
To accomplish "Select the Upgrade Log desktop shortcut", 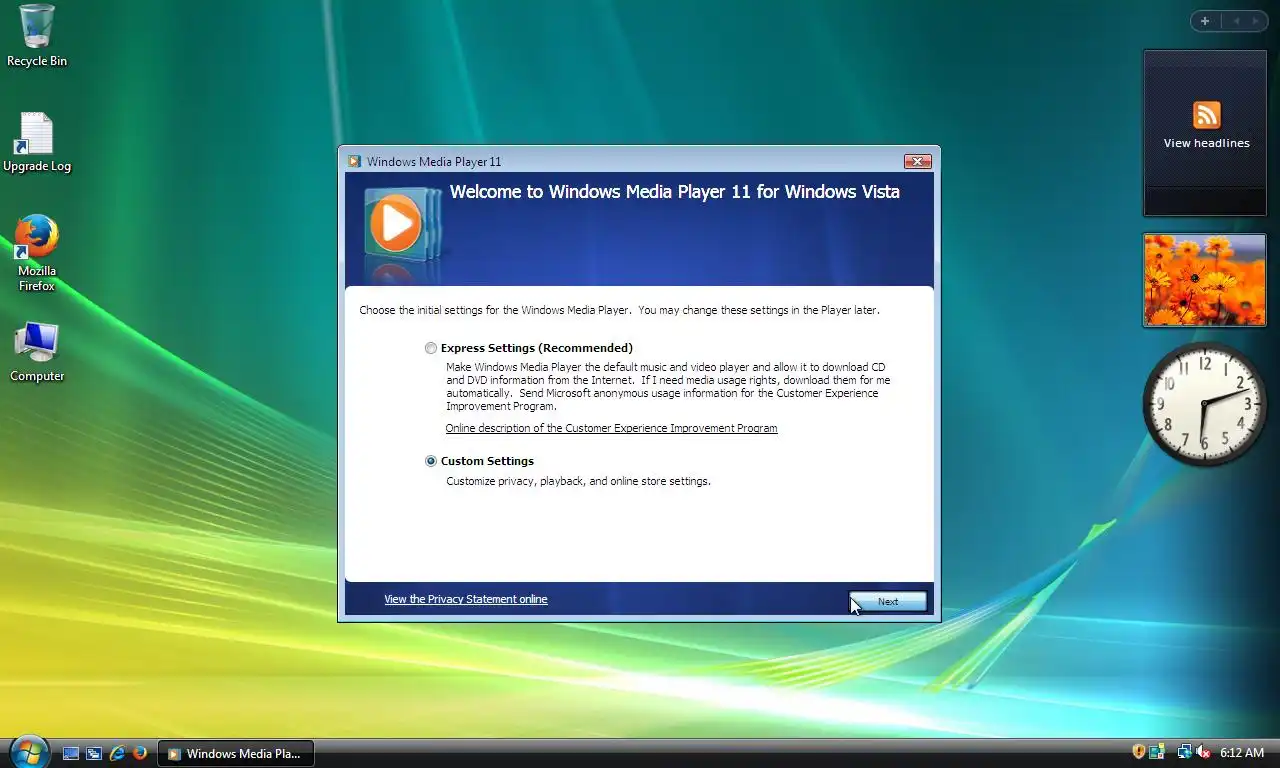I will pos(37,142).
